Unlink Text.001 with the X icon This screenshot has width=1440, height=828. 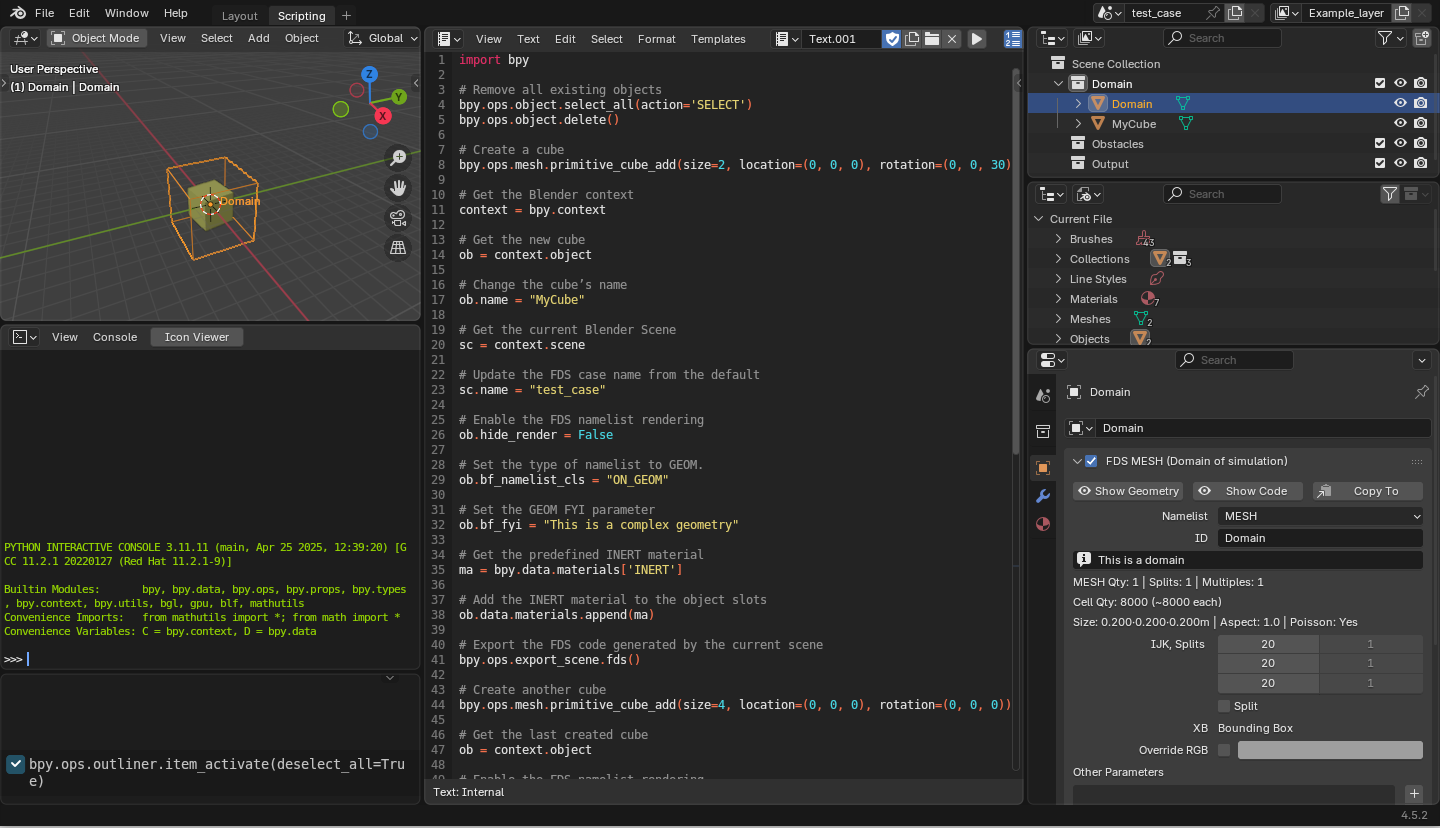tap(952, 39)
